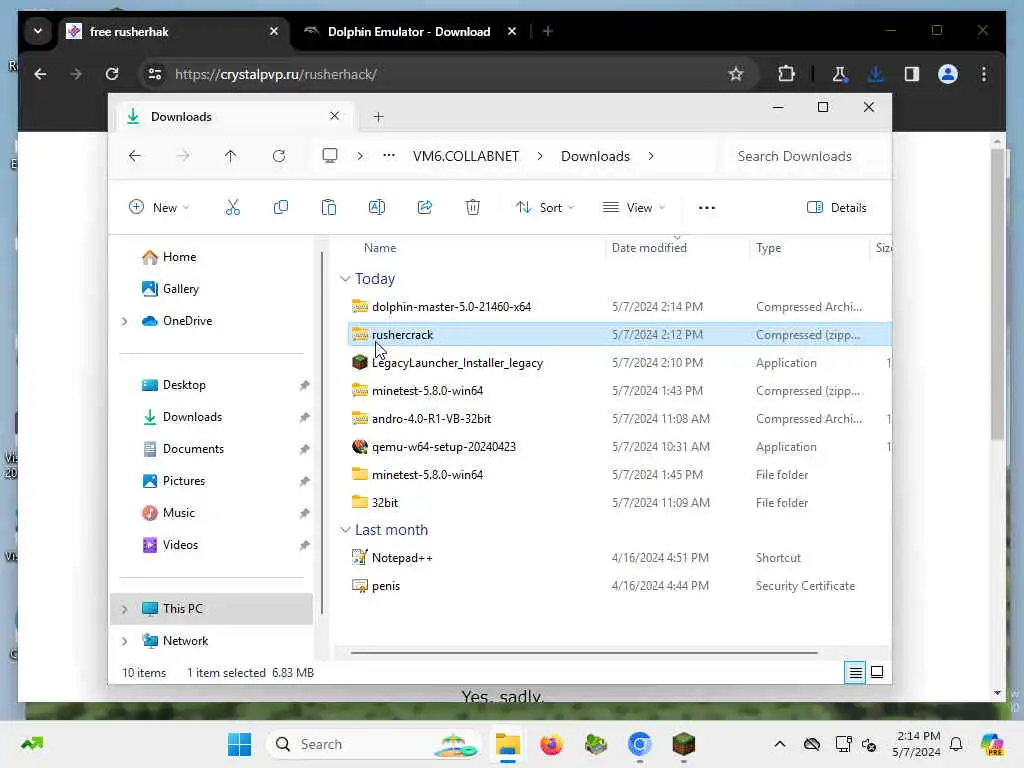The width and height of the screenshot is (1024, 768).
Task: Click File Explorer taskbar icon
Action: click(507, 744)
